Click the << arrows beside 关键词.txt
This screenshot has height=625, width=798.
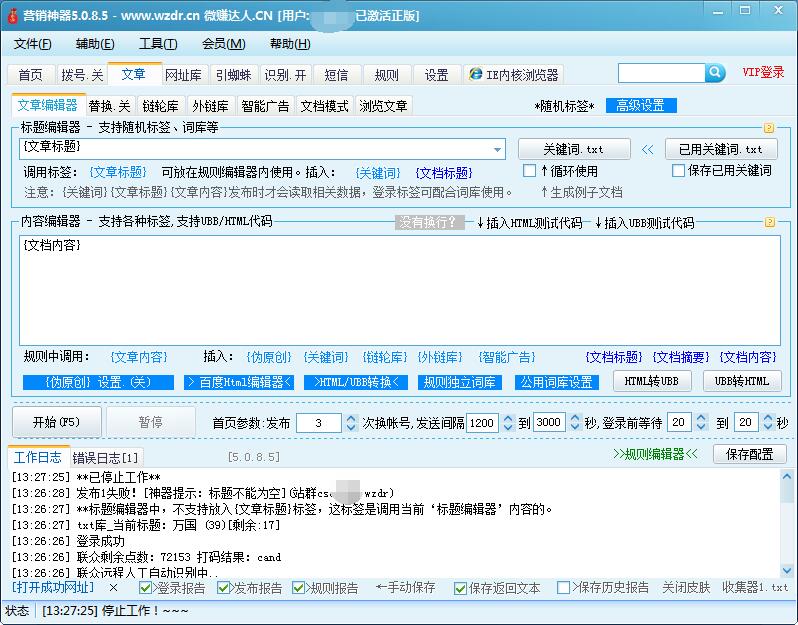(x=647, y=150)
